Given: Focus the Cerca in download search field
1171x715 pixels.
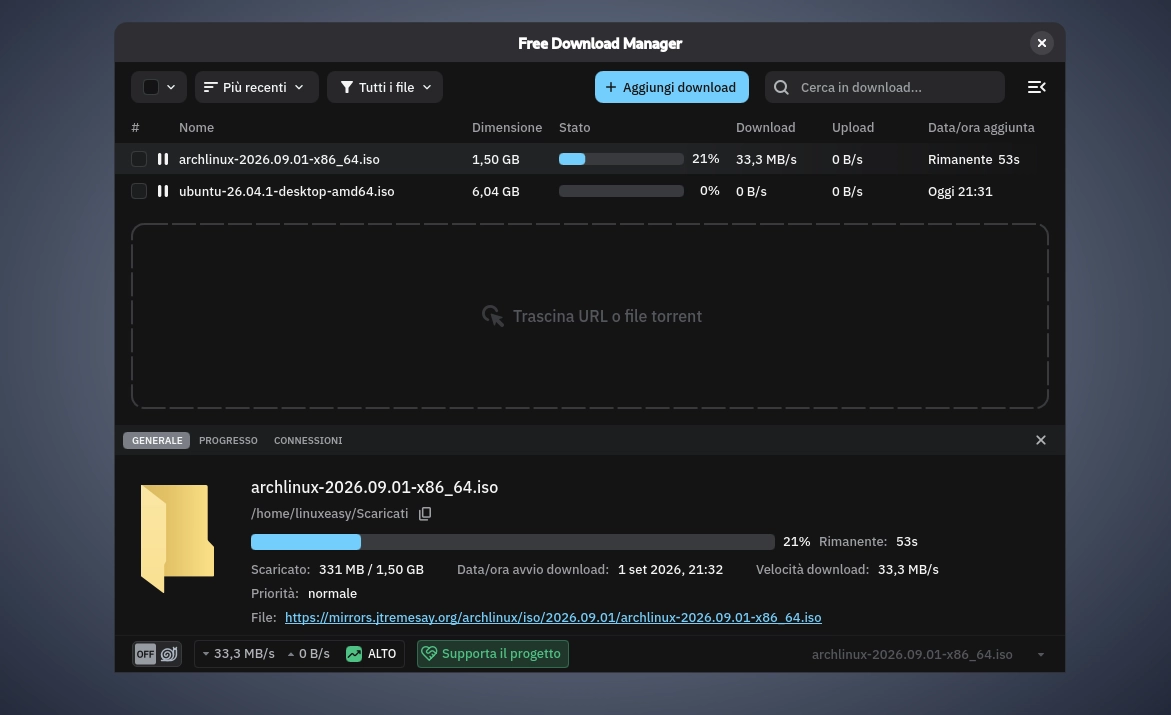Looking at the screenshot, I should pyautogui.click(x=885, y=87).
